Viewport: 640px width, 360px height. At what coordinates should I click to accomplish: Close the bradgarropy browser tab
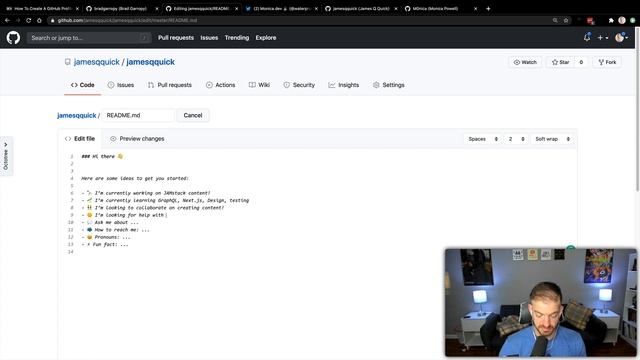tap(157, 9)
